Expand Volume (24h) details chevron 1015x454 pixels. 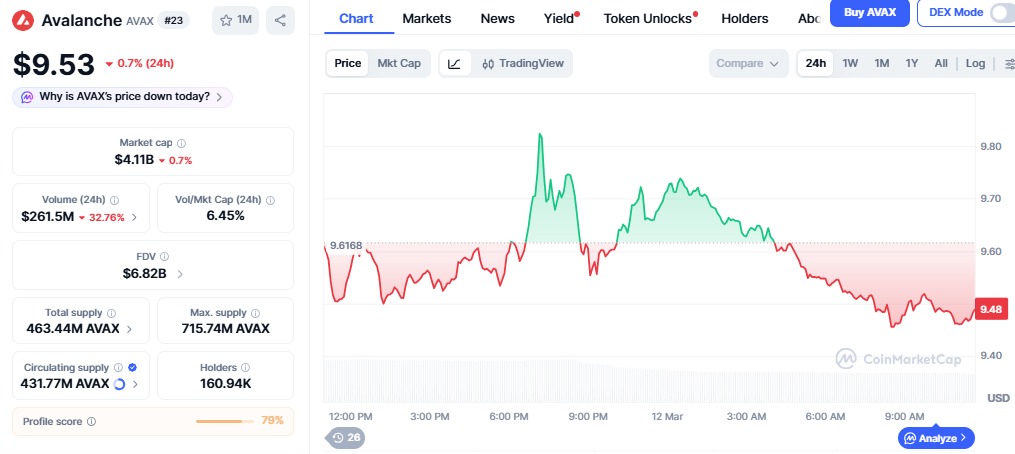pos(134,217)
